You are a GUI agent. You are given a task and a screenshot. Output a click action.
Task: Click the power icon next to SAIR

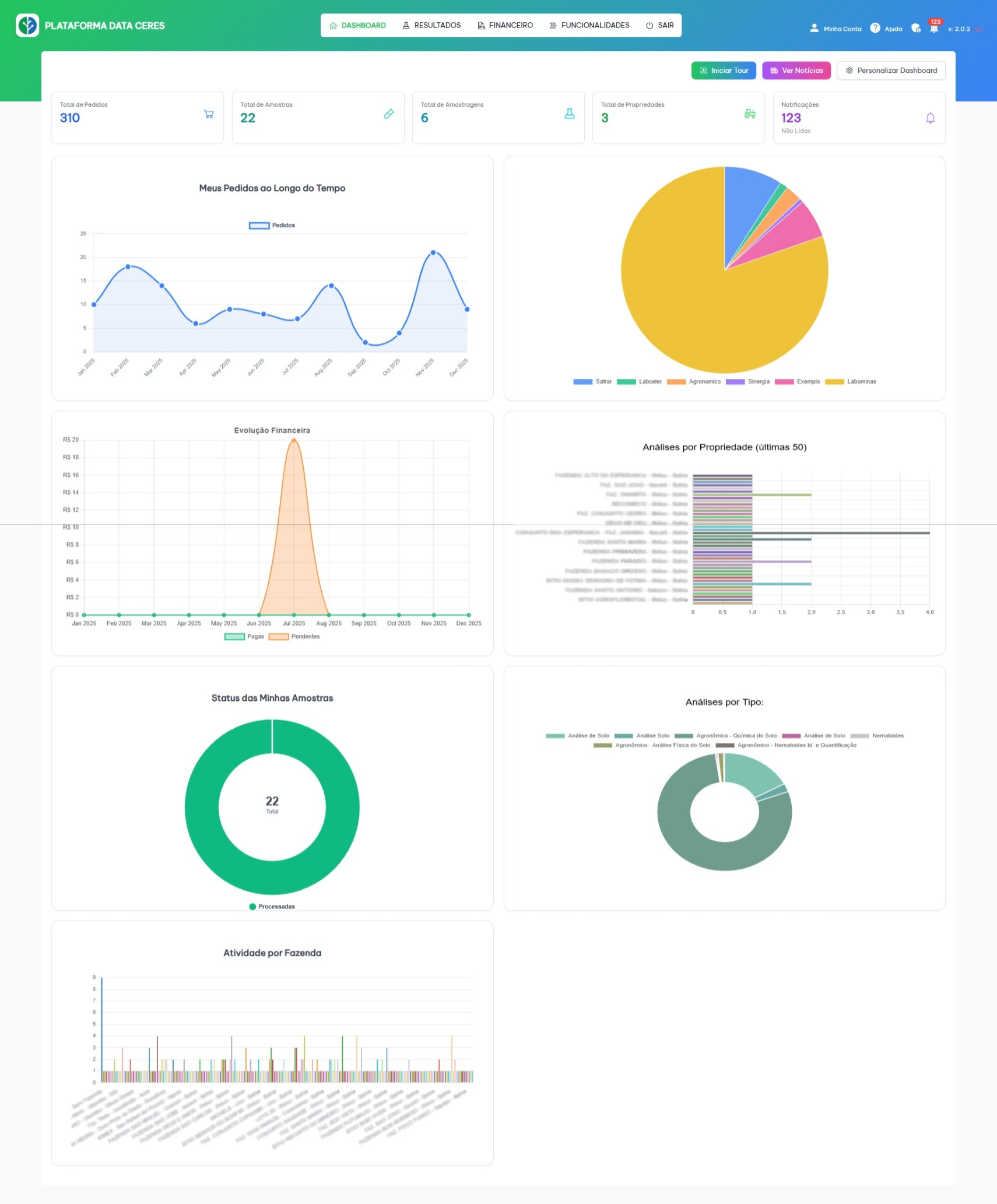[x=649, y=25]
